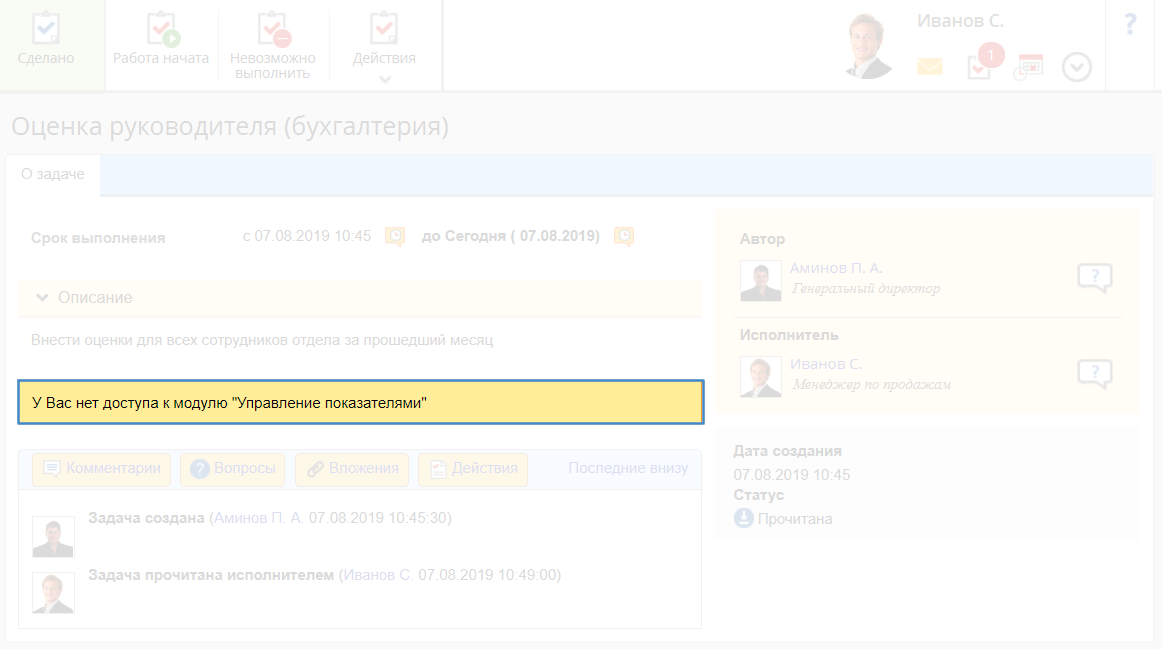Change the start date clock icon
The height and width of the screenshot is (649, 1162).
[395, 237]
